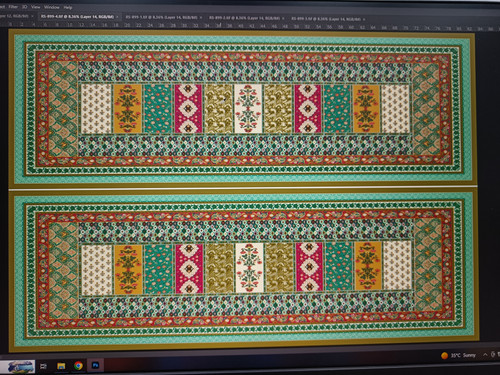The width and height of the screenshot is (500, 375).
Task: Open the 35°C Sunny weather widget
Action: pos(458,355)
